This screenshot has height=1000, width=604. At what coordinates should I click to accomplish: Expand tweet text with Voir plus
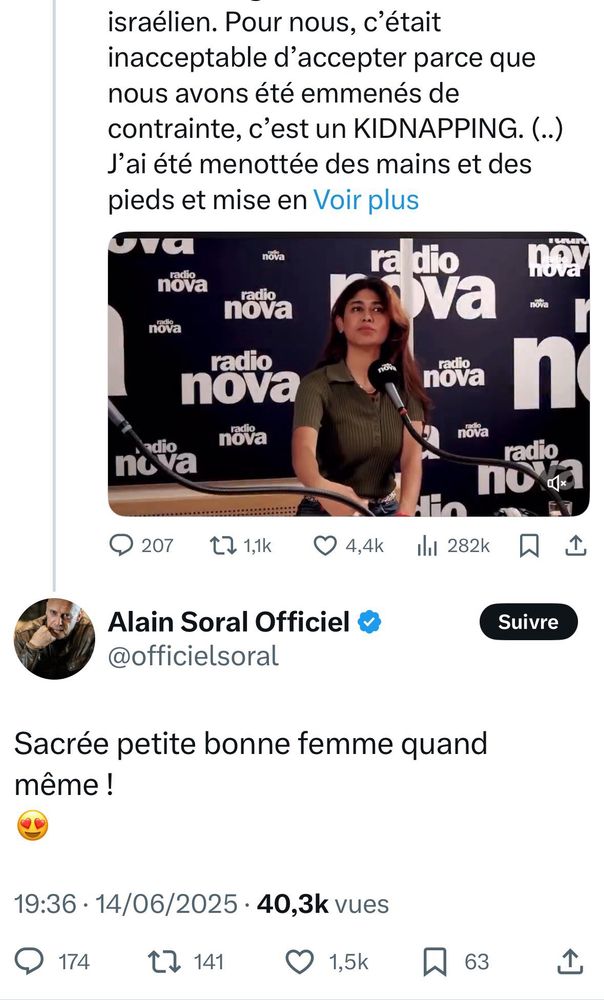click(365, 200)
